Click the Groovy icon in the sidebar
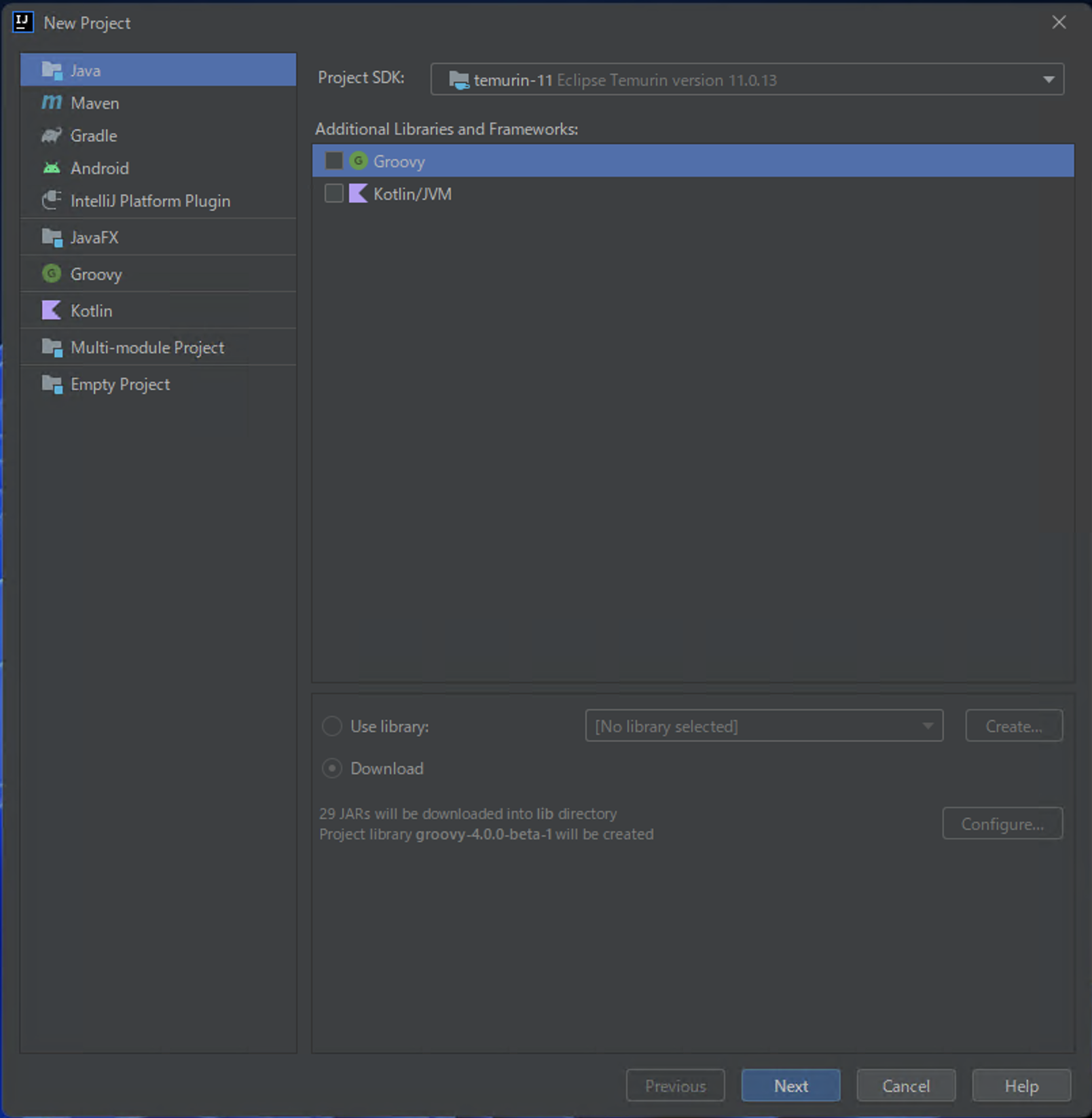The image size is (1092, 1118). click(52, 274)
